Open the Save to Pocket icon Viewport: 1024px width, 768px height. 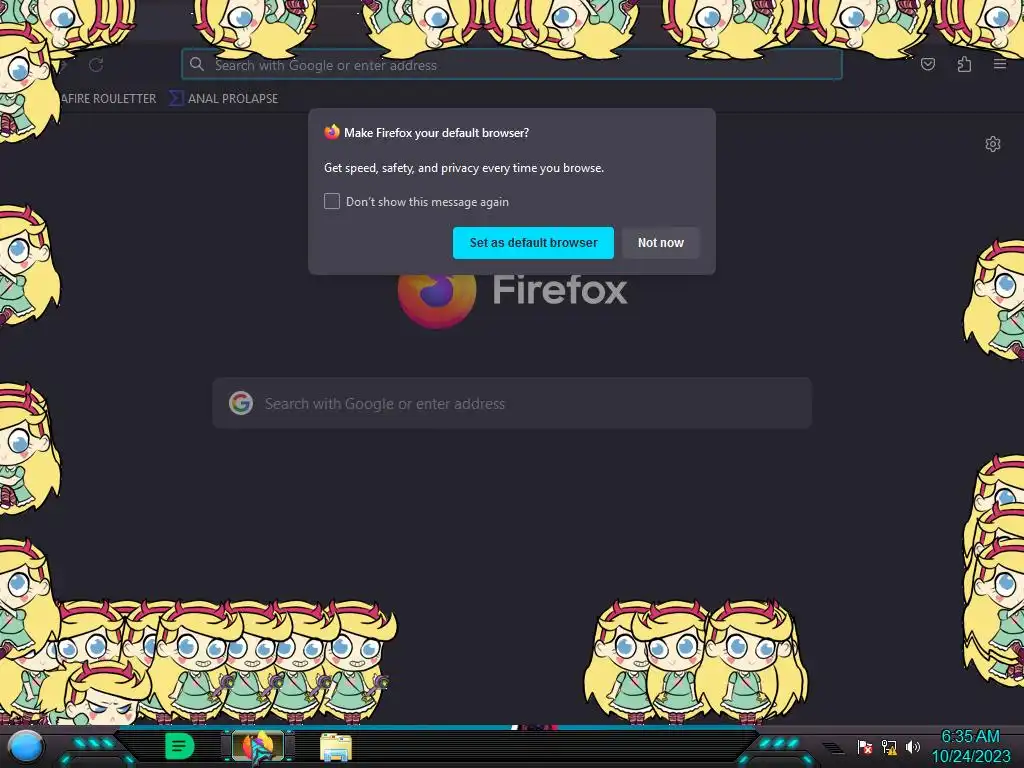tap(927, 64)
